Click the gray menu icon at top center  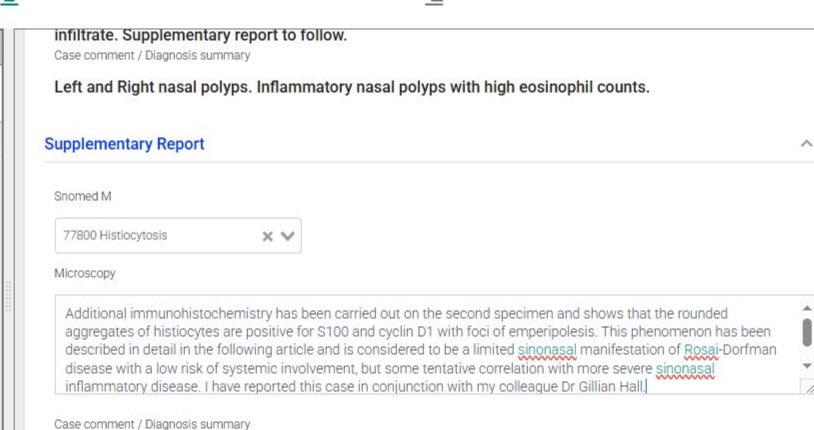click(x=434, y=2)
